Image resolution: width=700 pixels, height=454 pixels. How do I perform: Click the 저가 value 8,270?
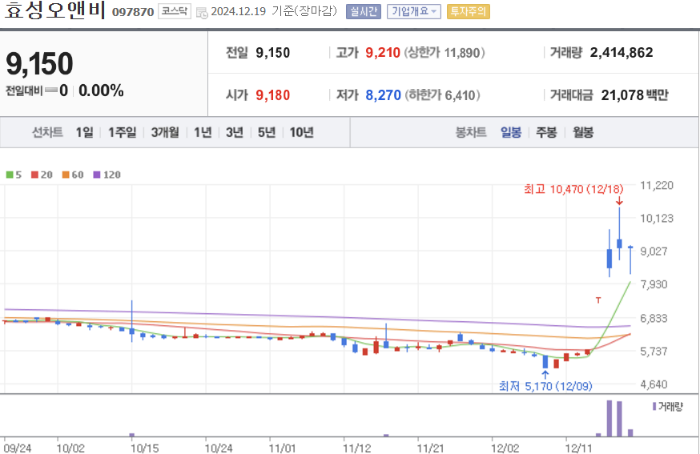click(383, 95)
